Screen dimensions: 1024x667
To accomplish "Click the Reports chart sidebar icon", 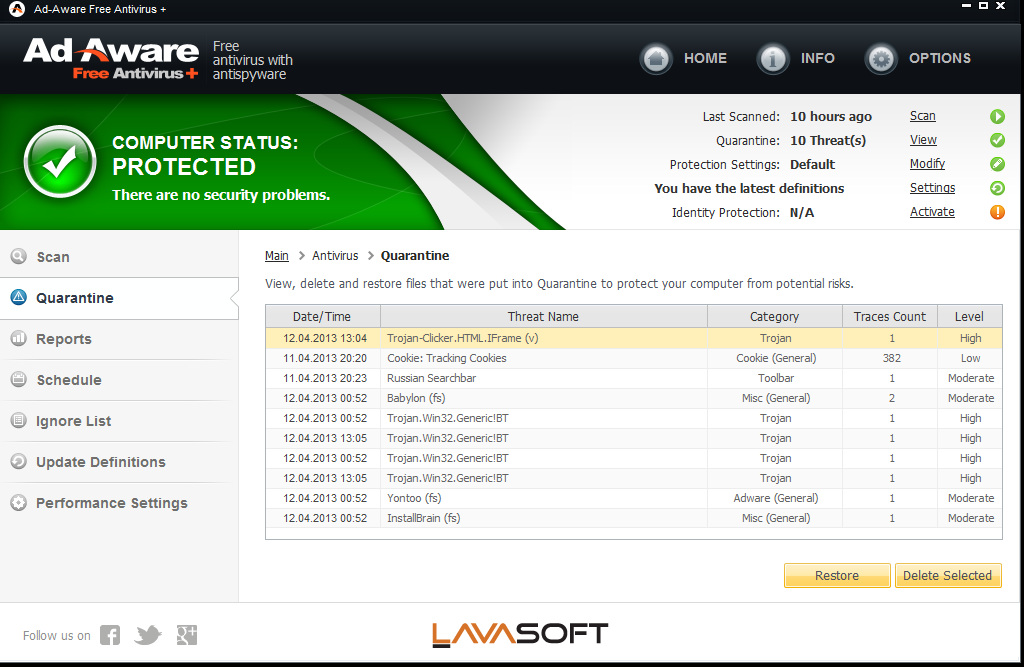I will (x=18, y=338).
